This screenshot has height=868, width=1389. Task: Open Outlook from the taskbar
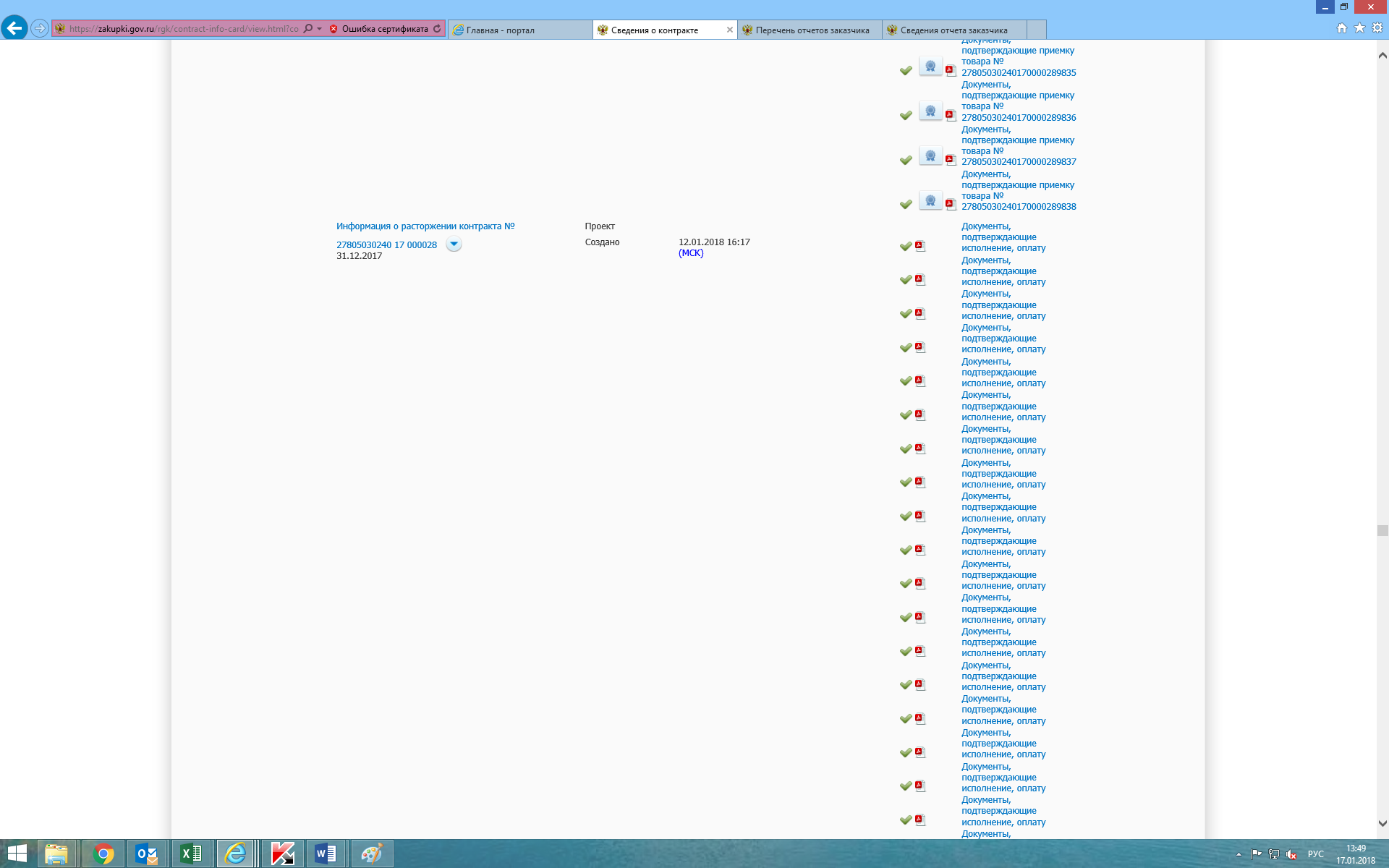tap(147, 854)
